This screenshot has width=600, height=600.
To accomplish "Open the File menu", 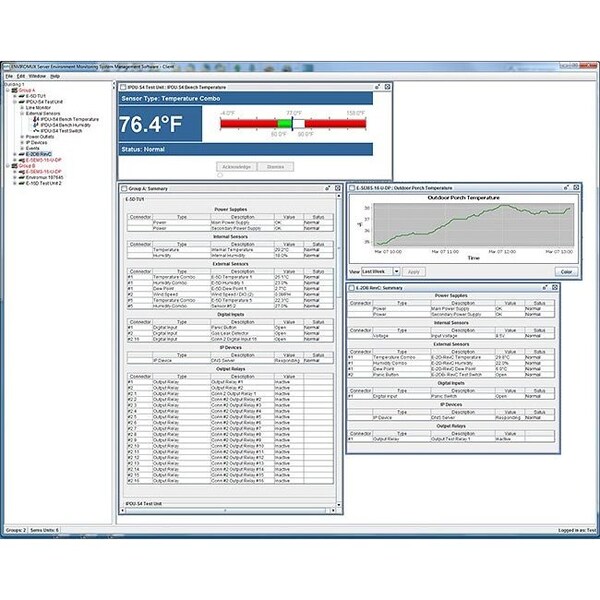I will 8,75.
